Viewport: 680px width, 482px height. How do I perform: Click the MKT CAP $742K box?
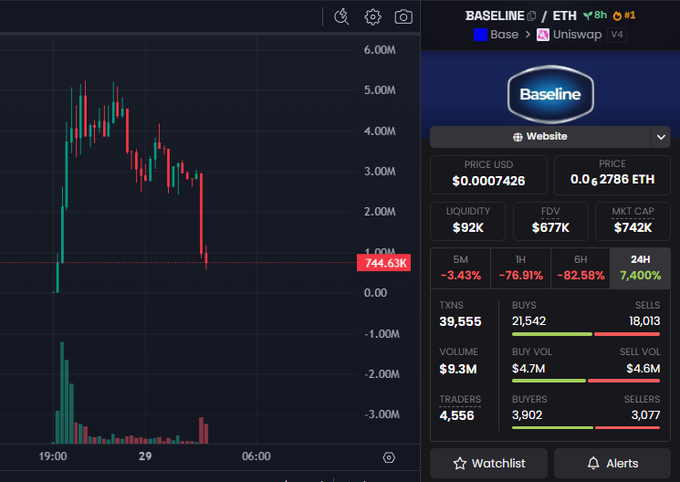click(x=633, y=221)
